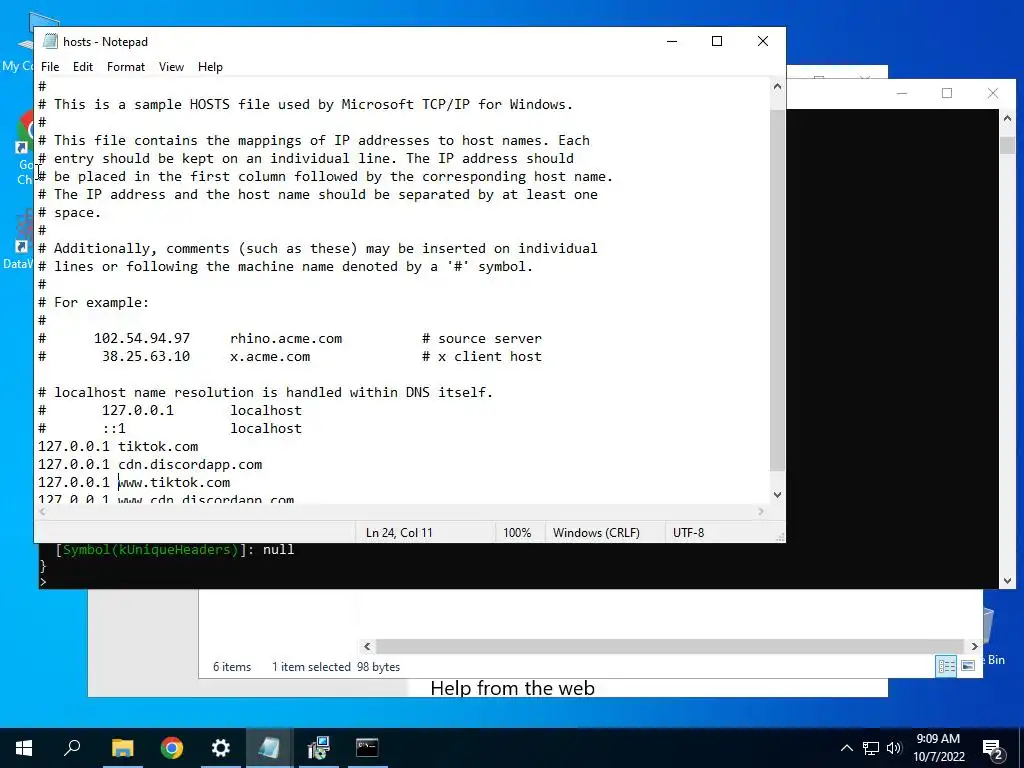Open the Windows Start menu
This screenshot has width=1024, height=768.
[24, 748]
